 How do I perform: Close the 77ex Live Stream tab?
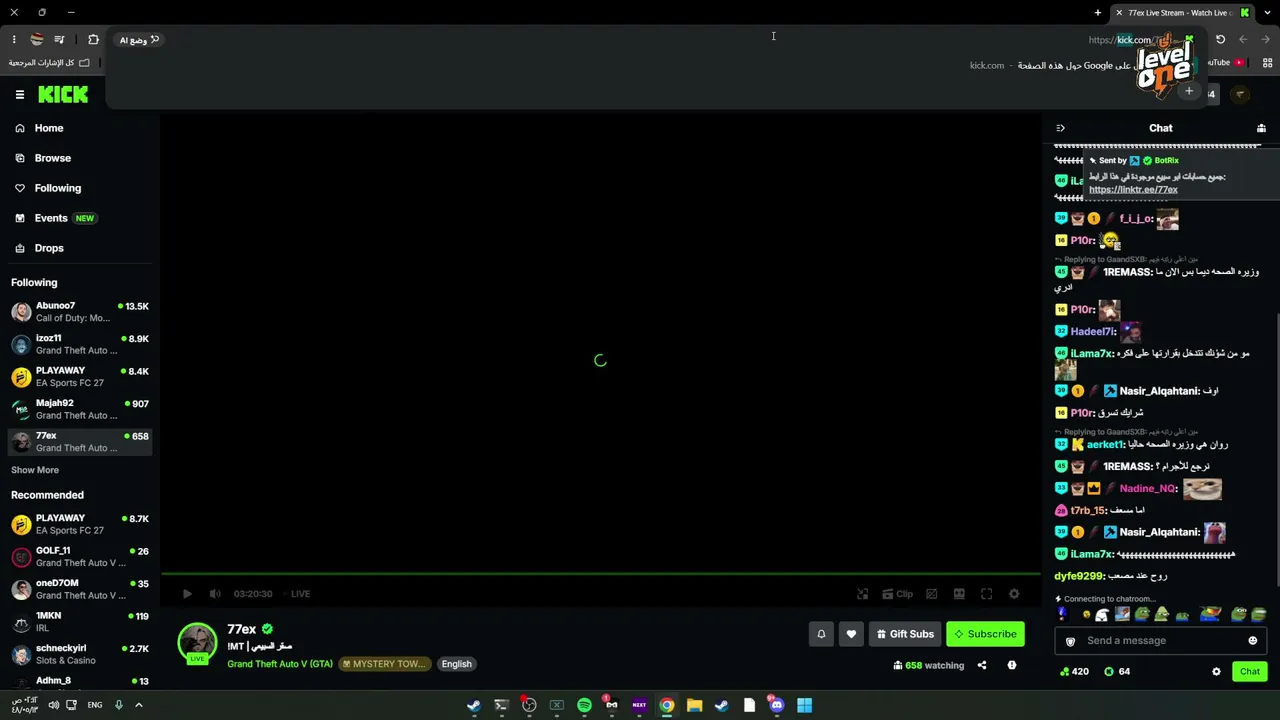pyautogui.click(x=1119, y=13)
